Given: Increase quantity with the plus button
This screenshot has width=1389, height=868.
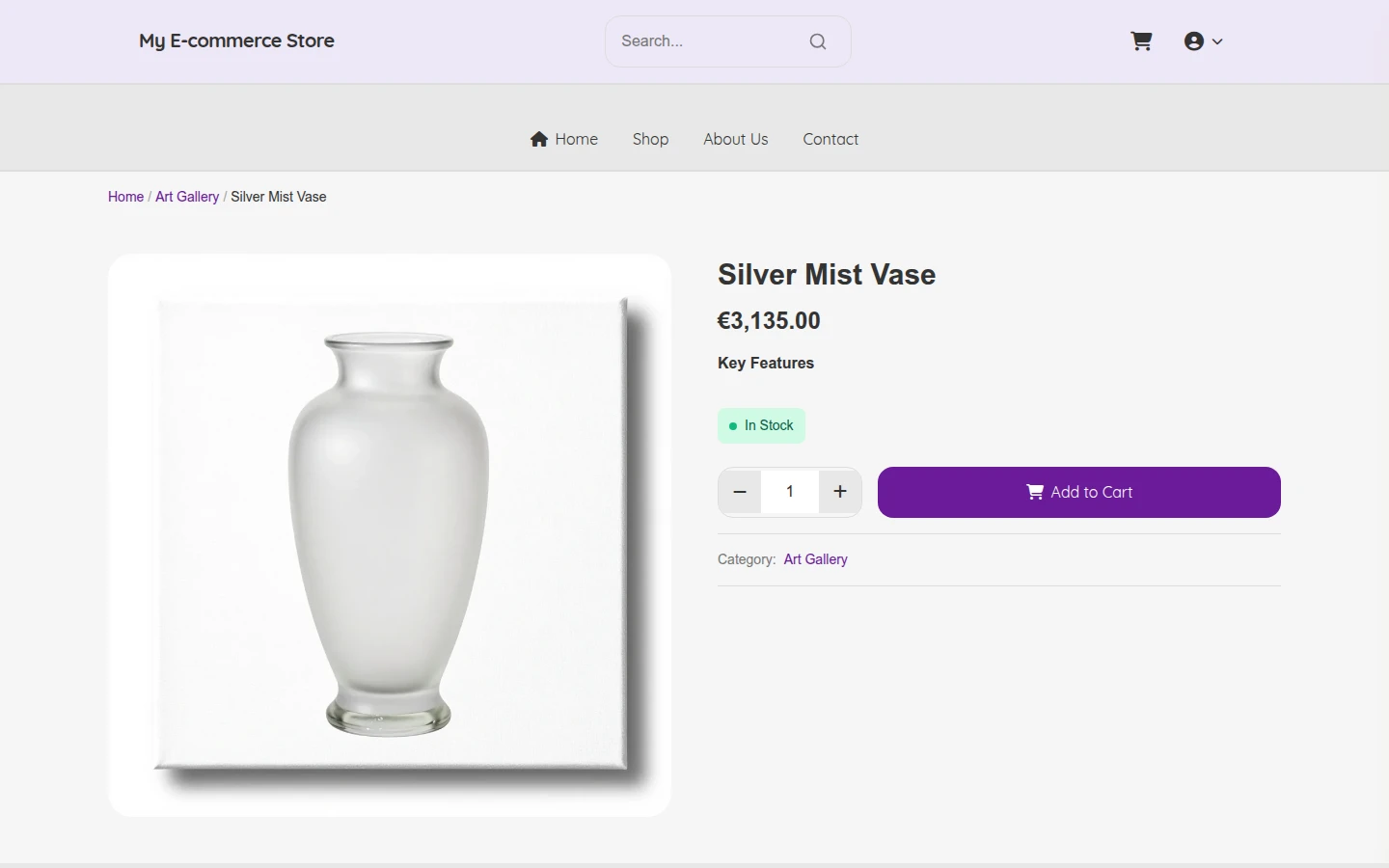Looking at the screenshot, I should coord(840,492).
